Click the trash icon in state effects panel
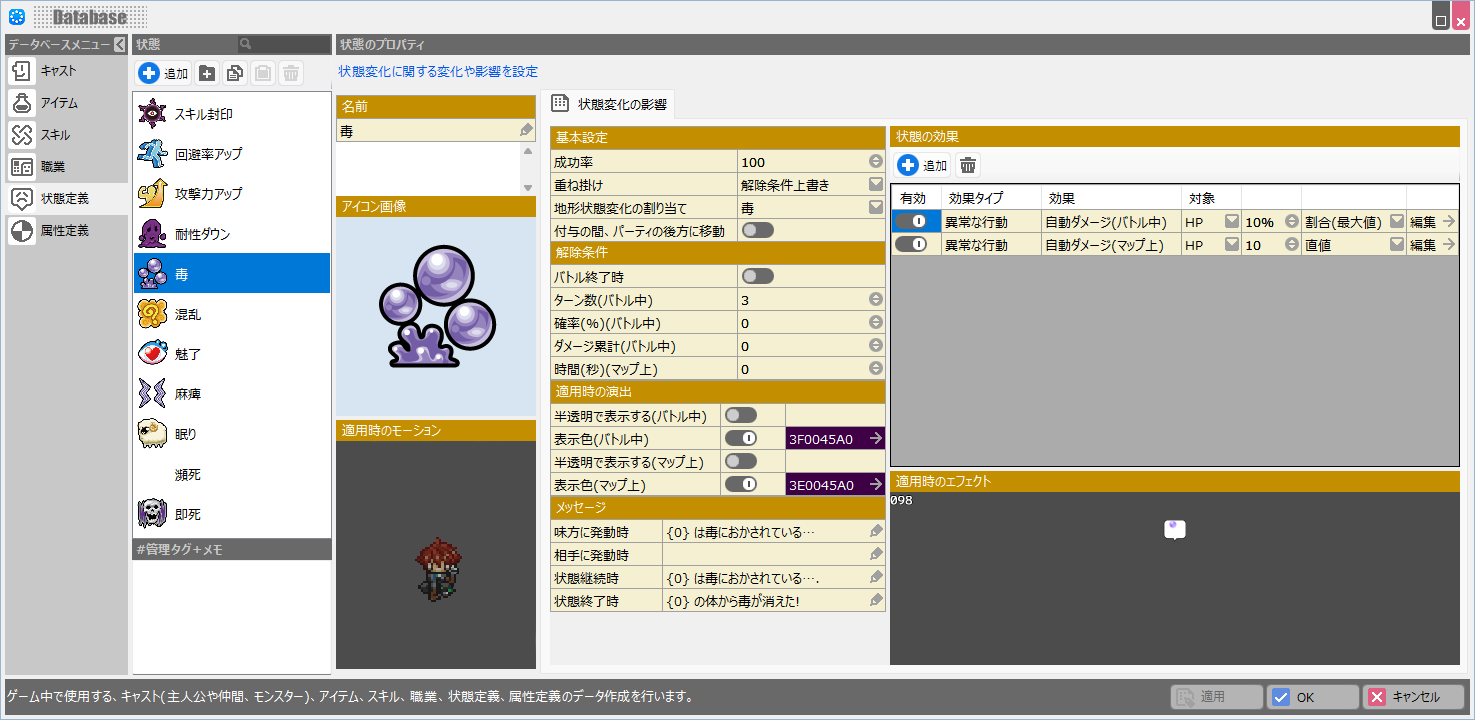This screenshot has height=720, width=1475. click(x=968, y=166)
